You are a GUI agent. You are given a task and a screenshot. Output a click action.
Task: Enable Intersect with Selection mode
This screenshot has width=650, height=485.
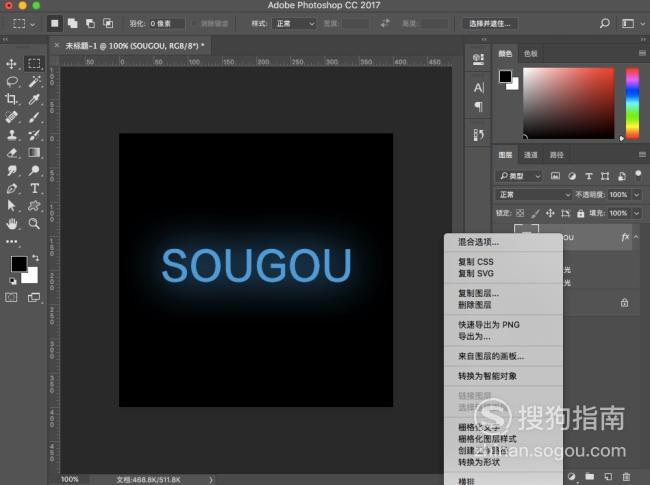108,24
